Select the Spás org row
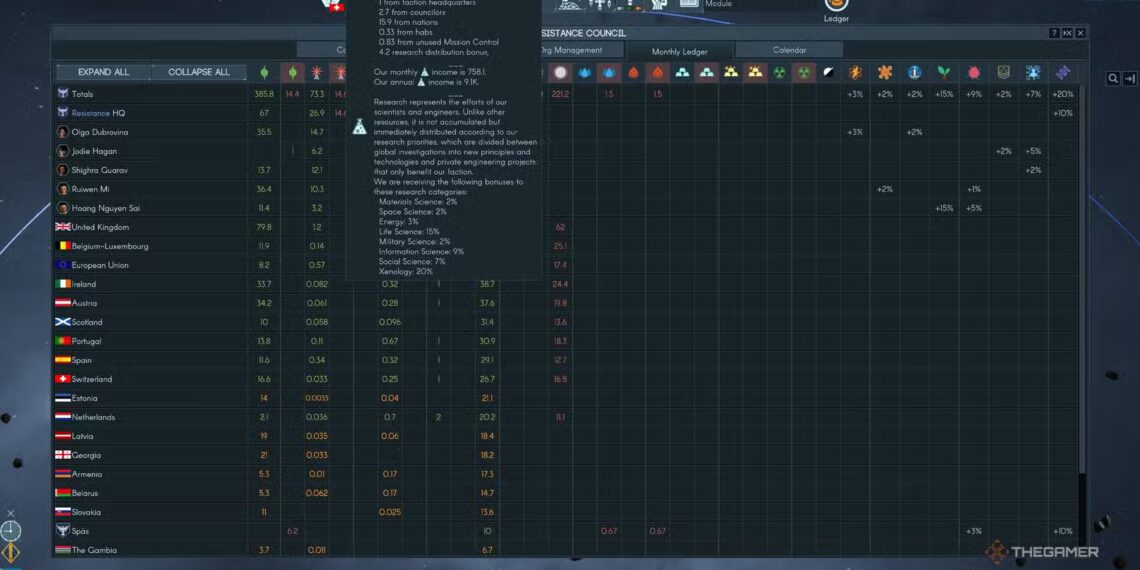Viewport: 1140px width, 570px height. coord(566,531)
